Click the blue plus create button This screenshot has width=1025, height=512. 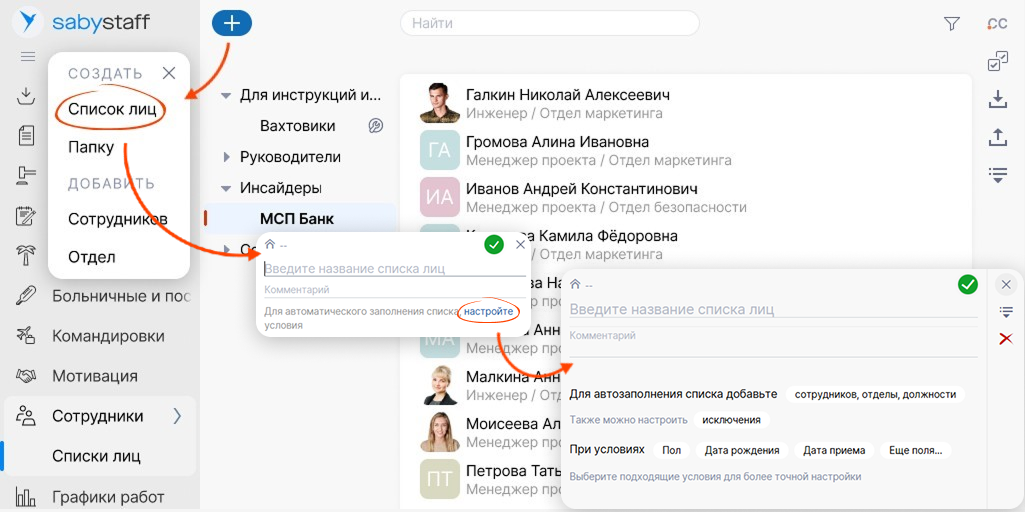pyautogui.click(x=231, y=23)
